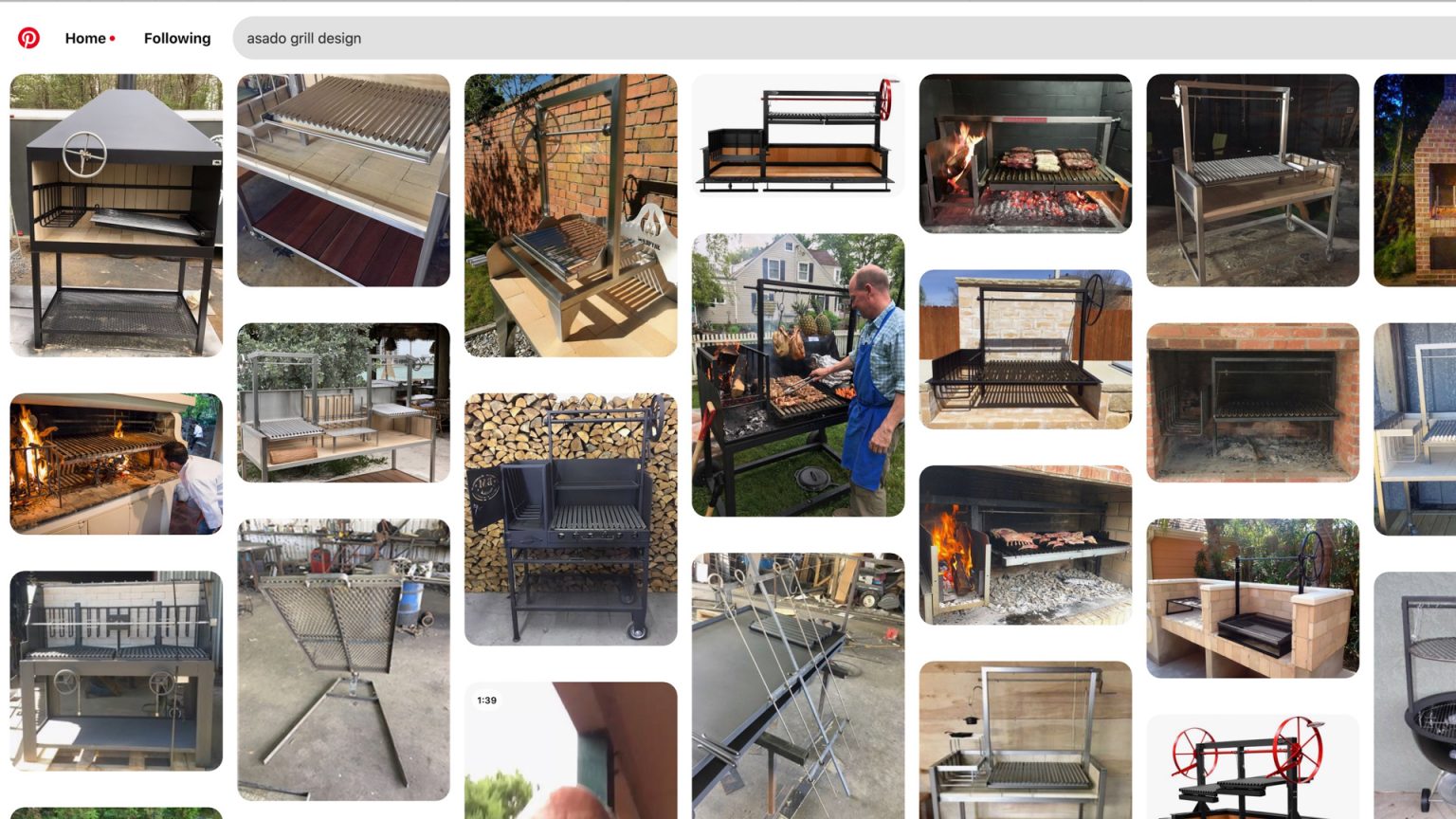Open the Home tab

point(85,38)
